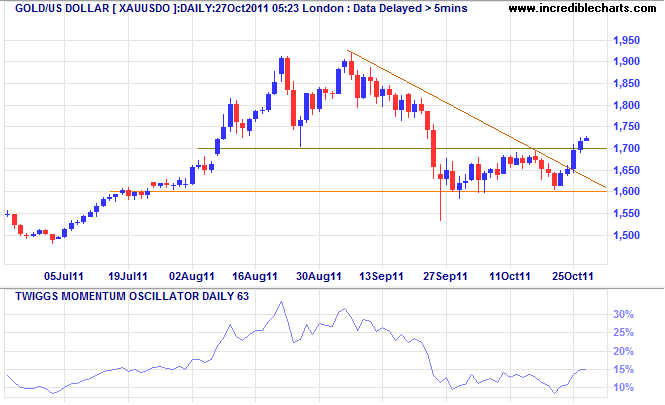Click the 25% oscillator axis label
The width and height of the screenshot is (665, 405).
click(x=623, y=332)
